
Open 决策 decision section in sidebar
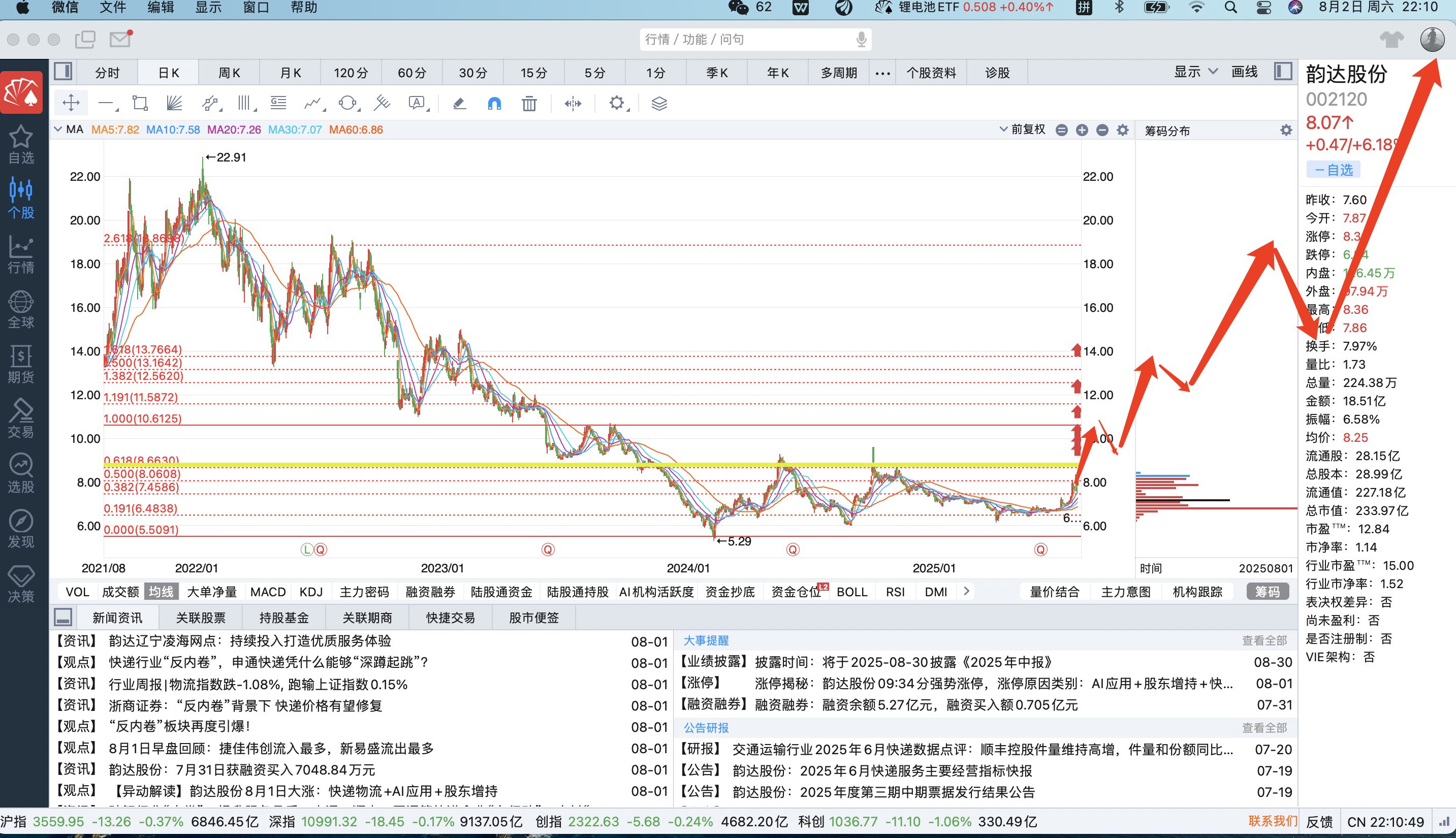(21, 584)
